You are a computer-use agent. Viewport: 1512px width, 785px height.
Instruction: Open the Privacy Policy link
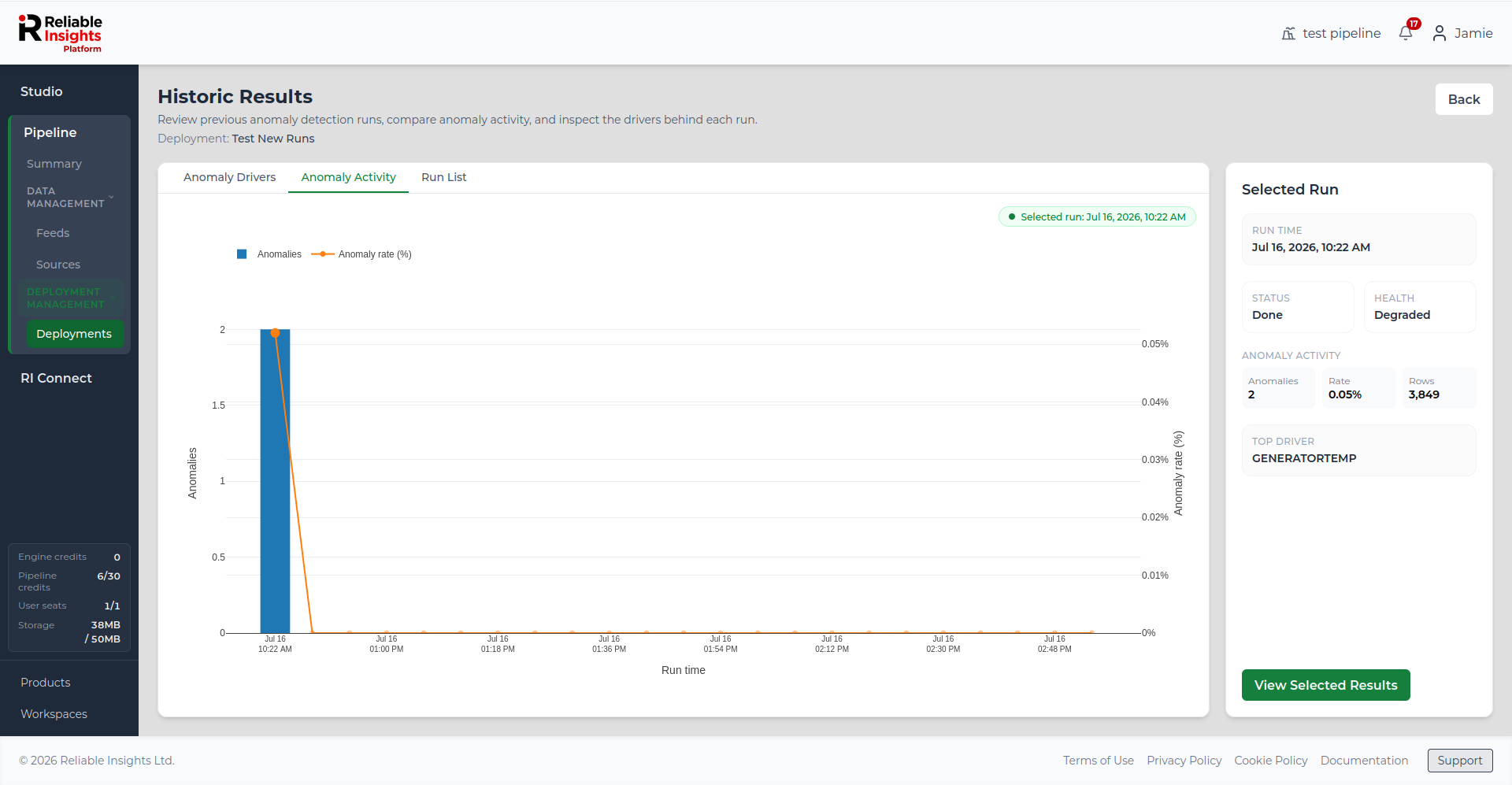point(1184,761)
